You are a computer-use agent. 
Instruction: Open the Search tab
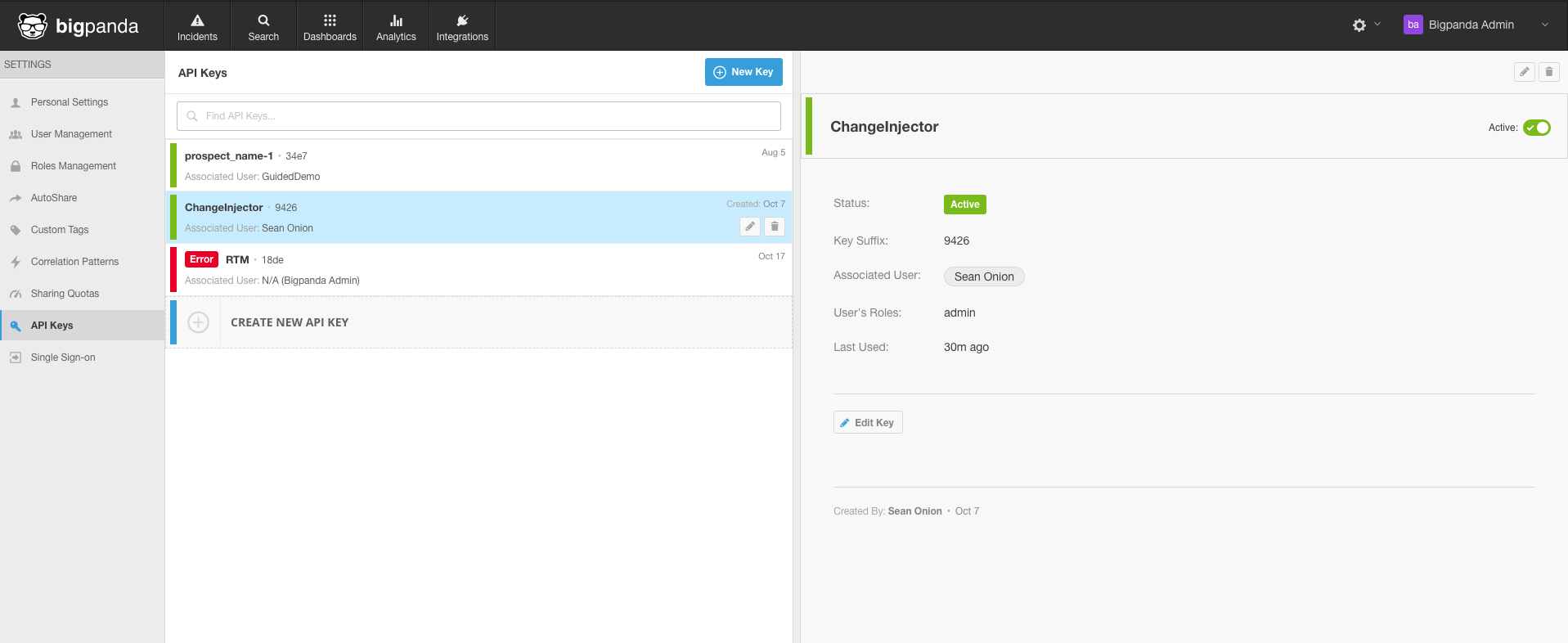[x=263, y=26]
